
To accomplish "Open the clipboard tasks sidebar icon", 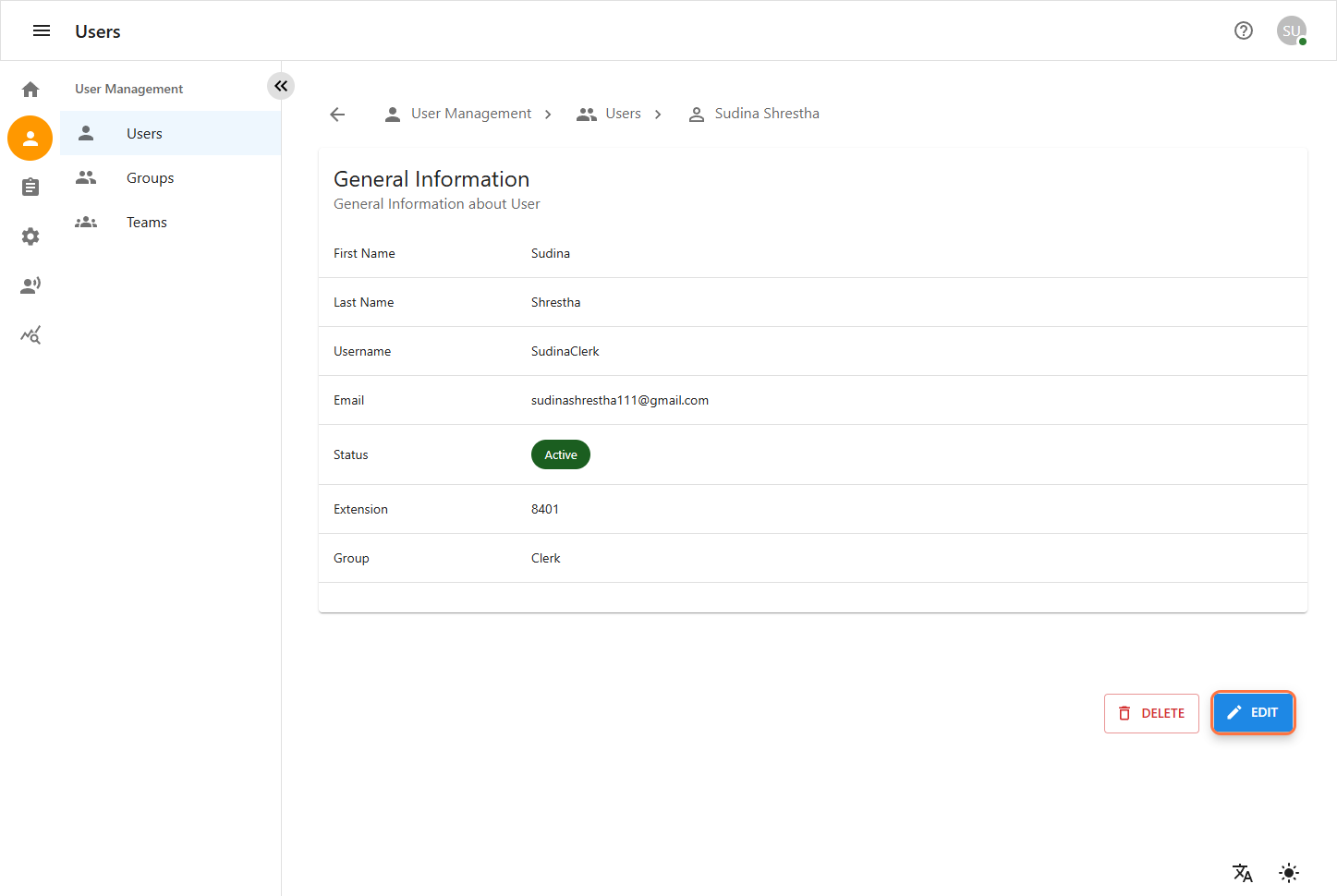I will pos(30,188).
